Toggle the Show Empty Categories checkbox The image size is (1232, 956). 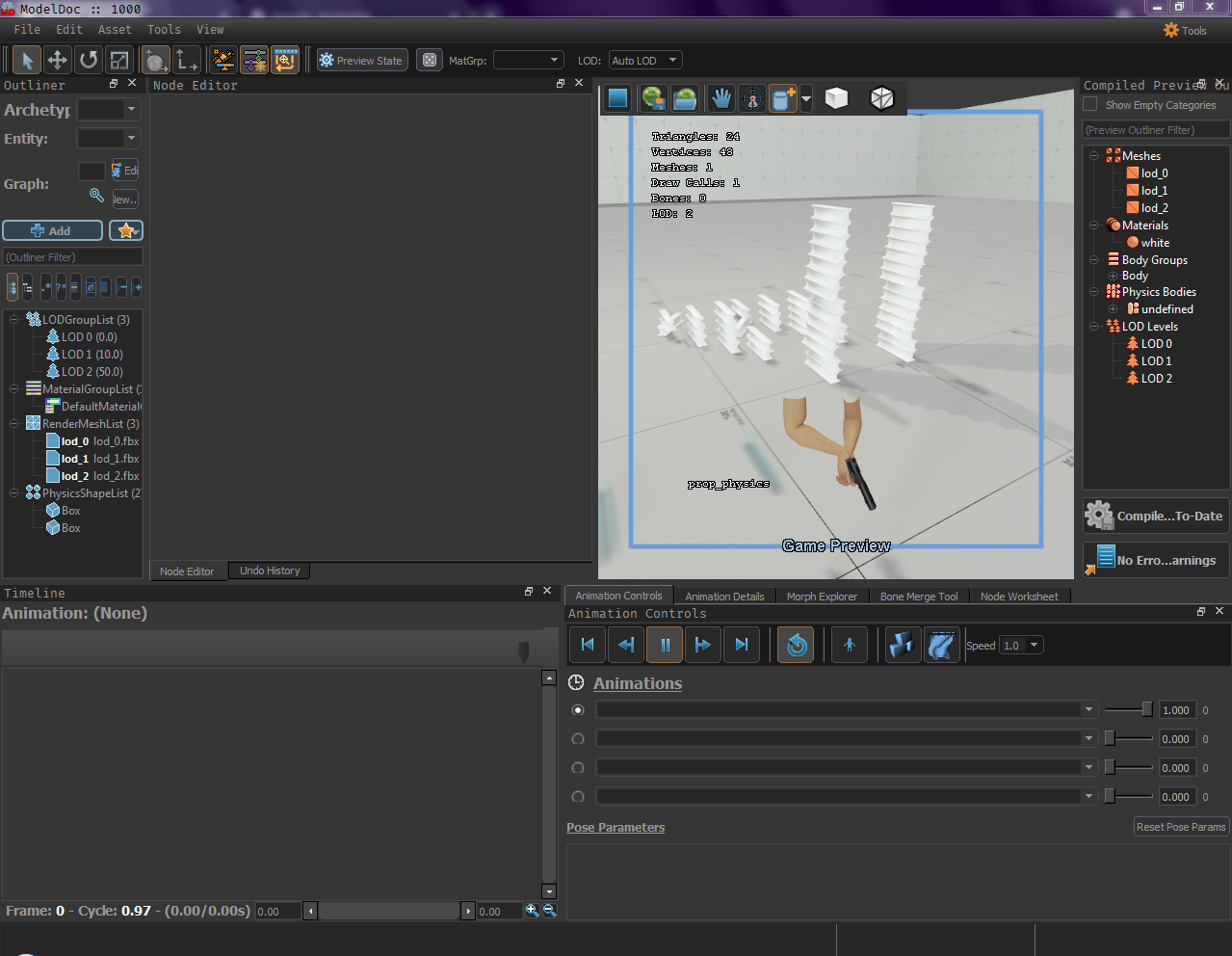click(1089, 104)
